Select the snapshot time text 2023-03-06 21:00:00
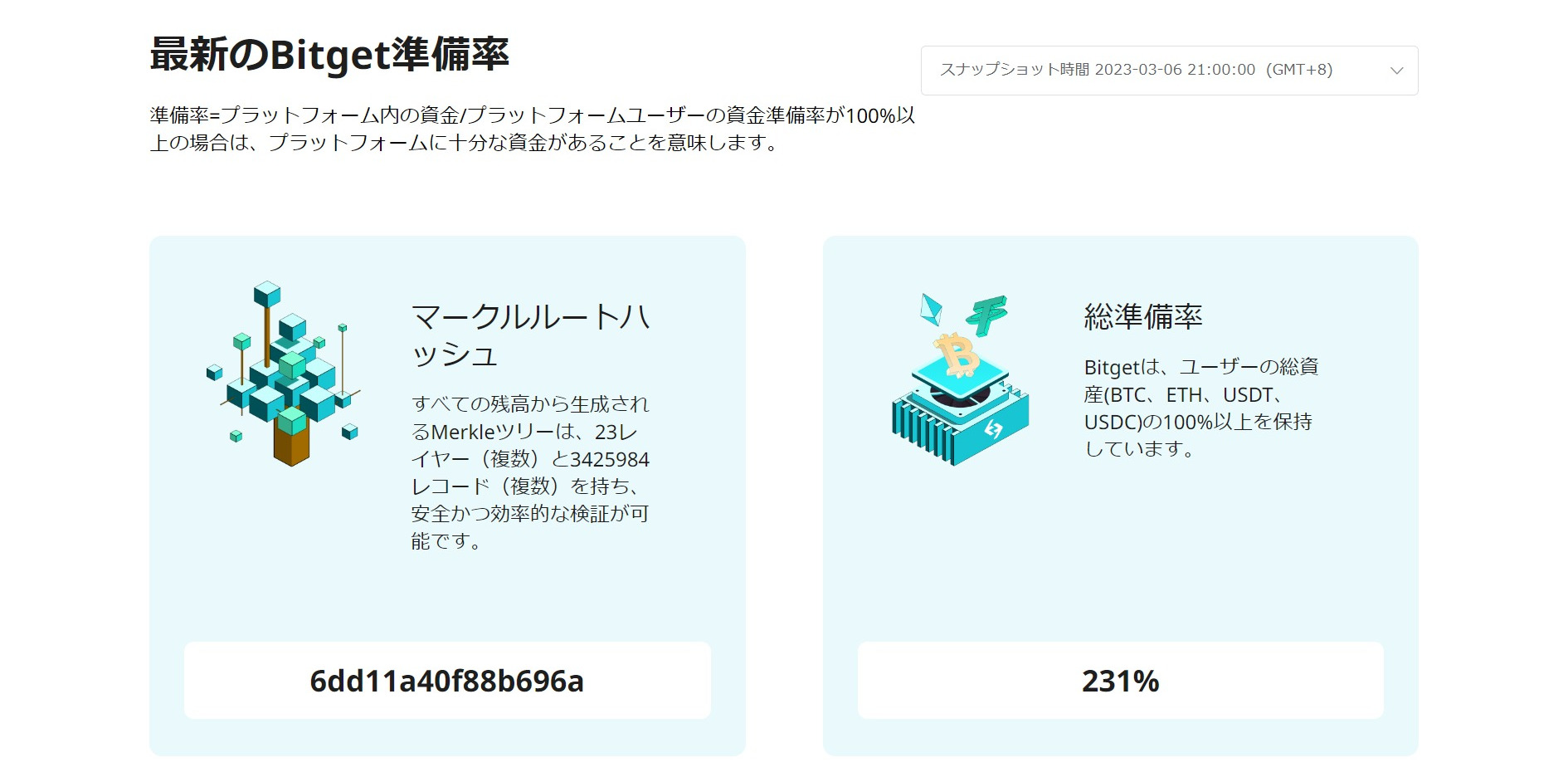 (x=1175, y=70)
